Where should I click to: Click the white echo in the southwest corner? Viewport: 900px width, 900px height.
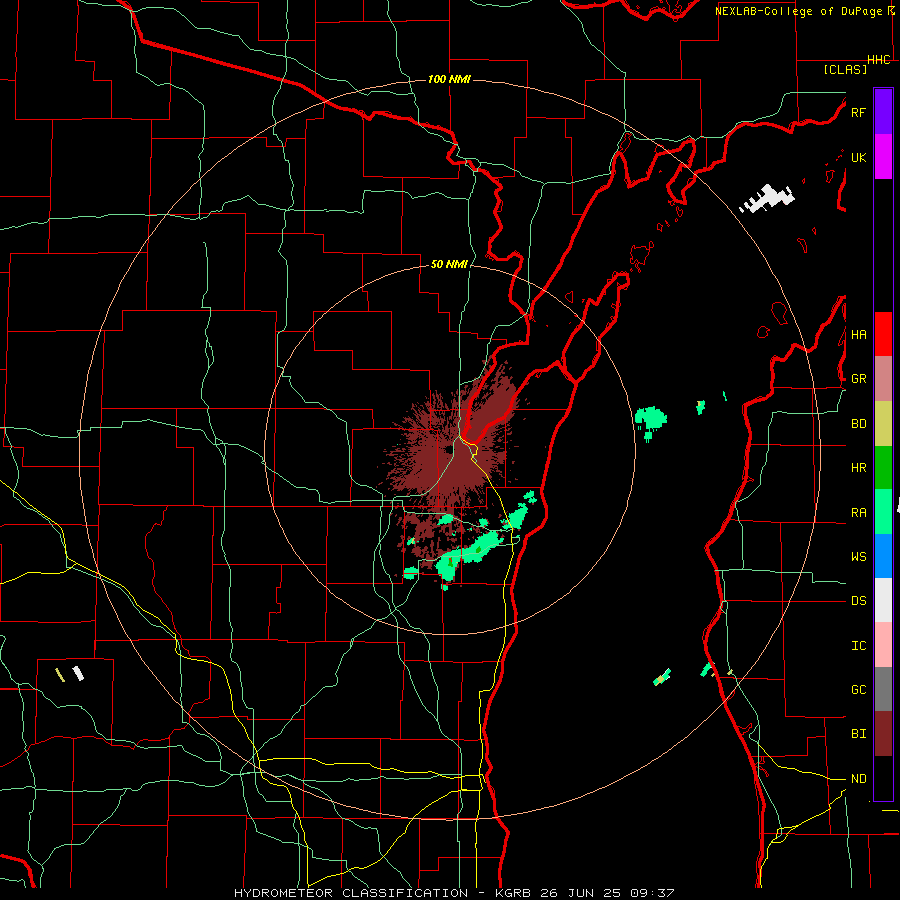78,673
